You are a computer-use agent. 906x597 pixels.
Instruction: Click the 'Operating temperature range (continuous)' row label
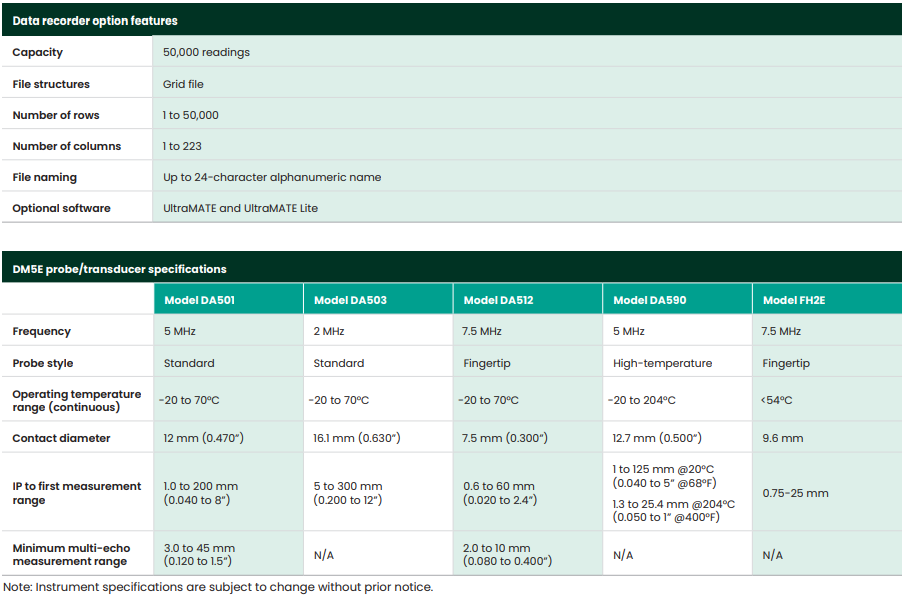(x=76, y=400)
